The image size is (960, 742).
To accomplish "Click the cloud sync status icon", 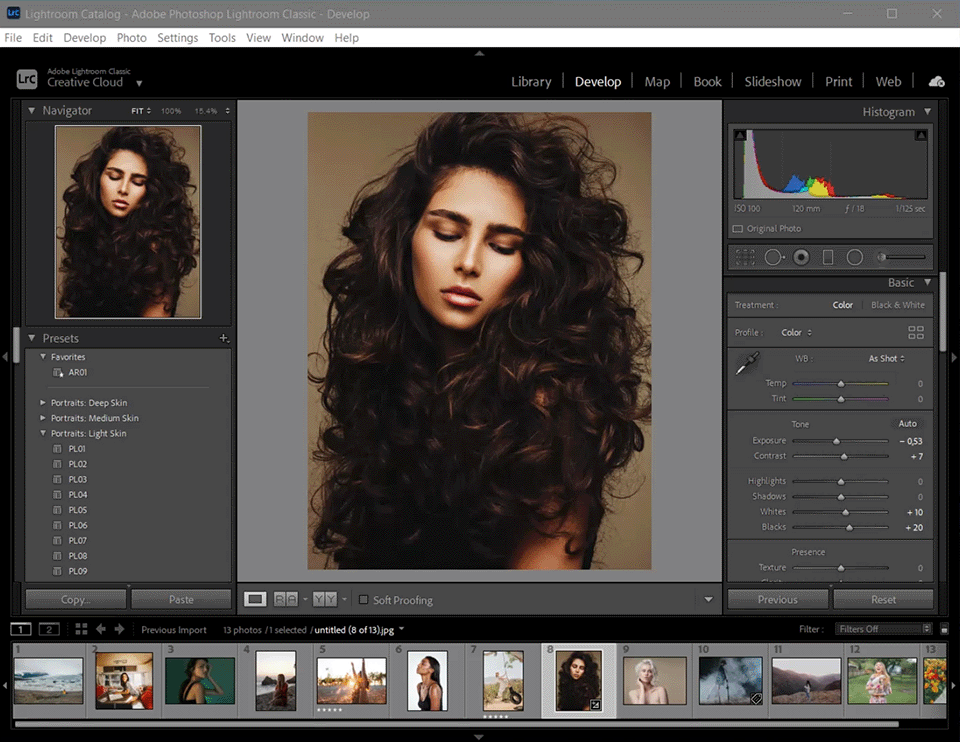I will tap(937, 81).
